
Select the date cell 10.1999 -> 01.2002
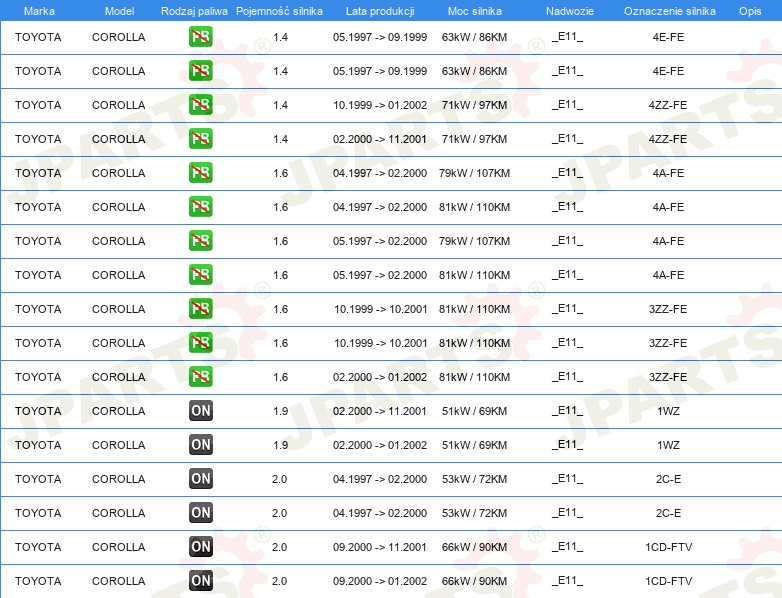380,105
